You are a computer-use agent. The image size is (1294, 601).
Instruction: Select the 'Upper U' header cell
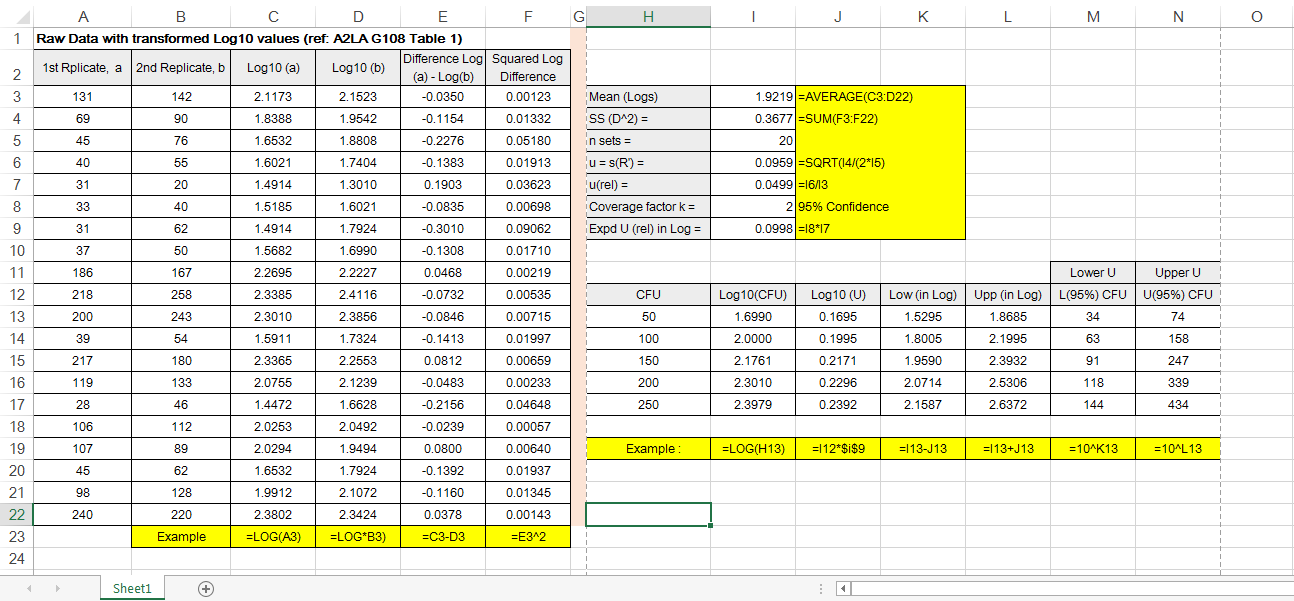click(1177, 272)
